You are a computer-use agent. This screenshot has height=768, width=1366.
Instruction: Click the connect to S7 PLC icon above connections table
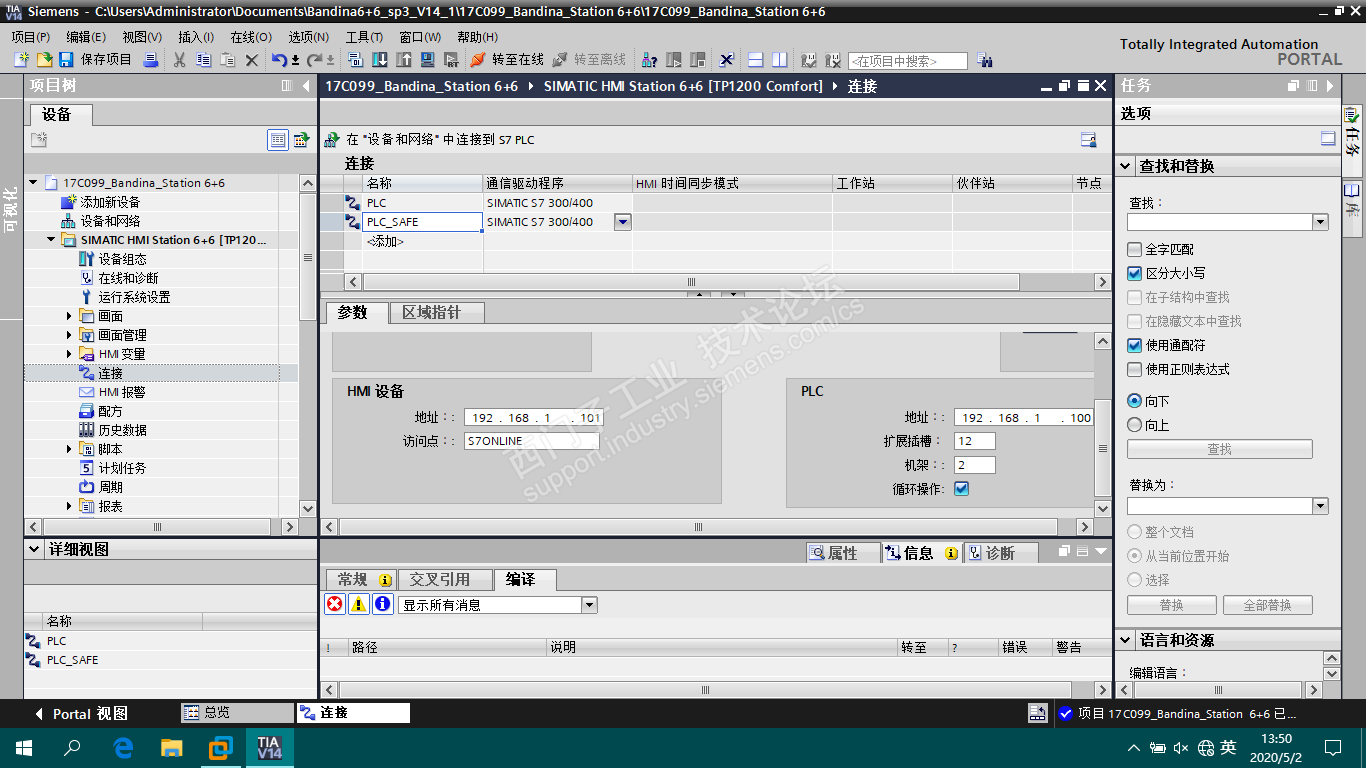coord(333,140)
